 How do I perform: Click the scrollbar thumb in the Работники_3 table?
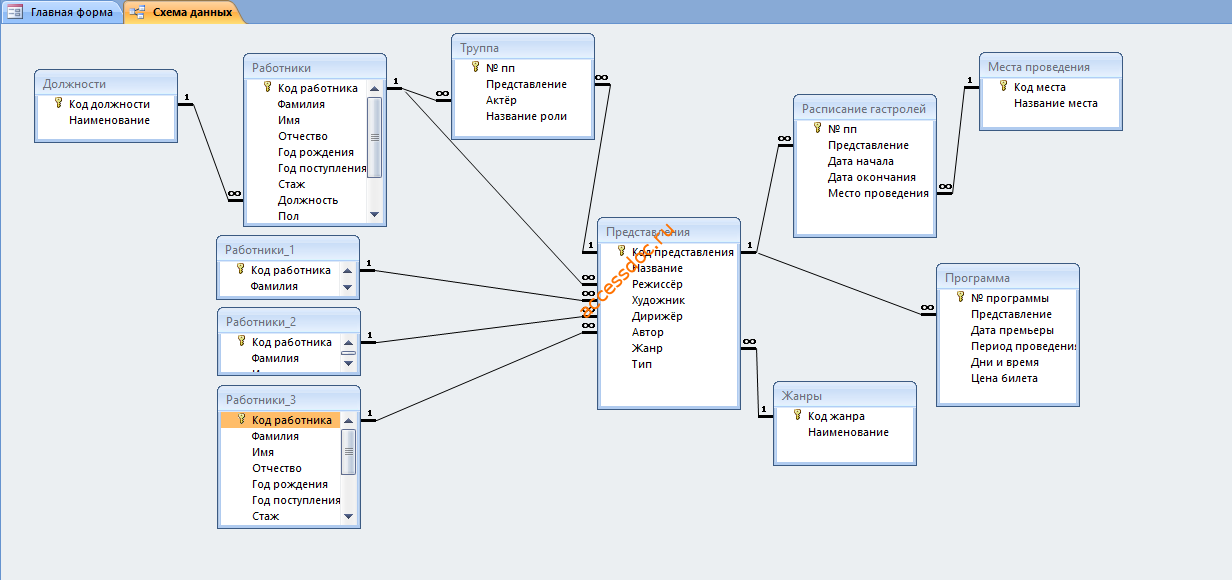(348, 452)
